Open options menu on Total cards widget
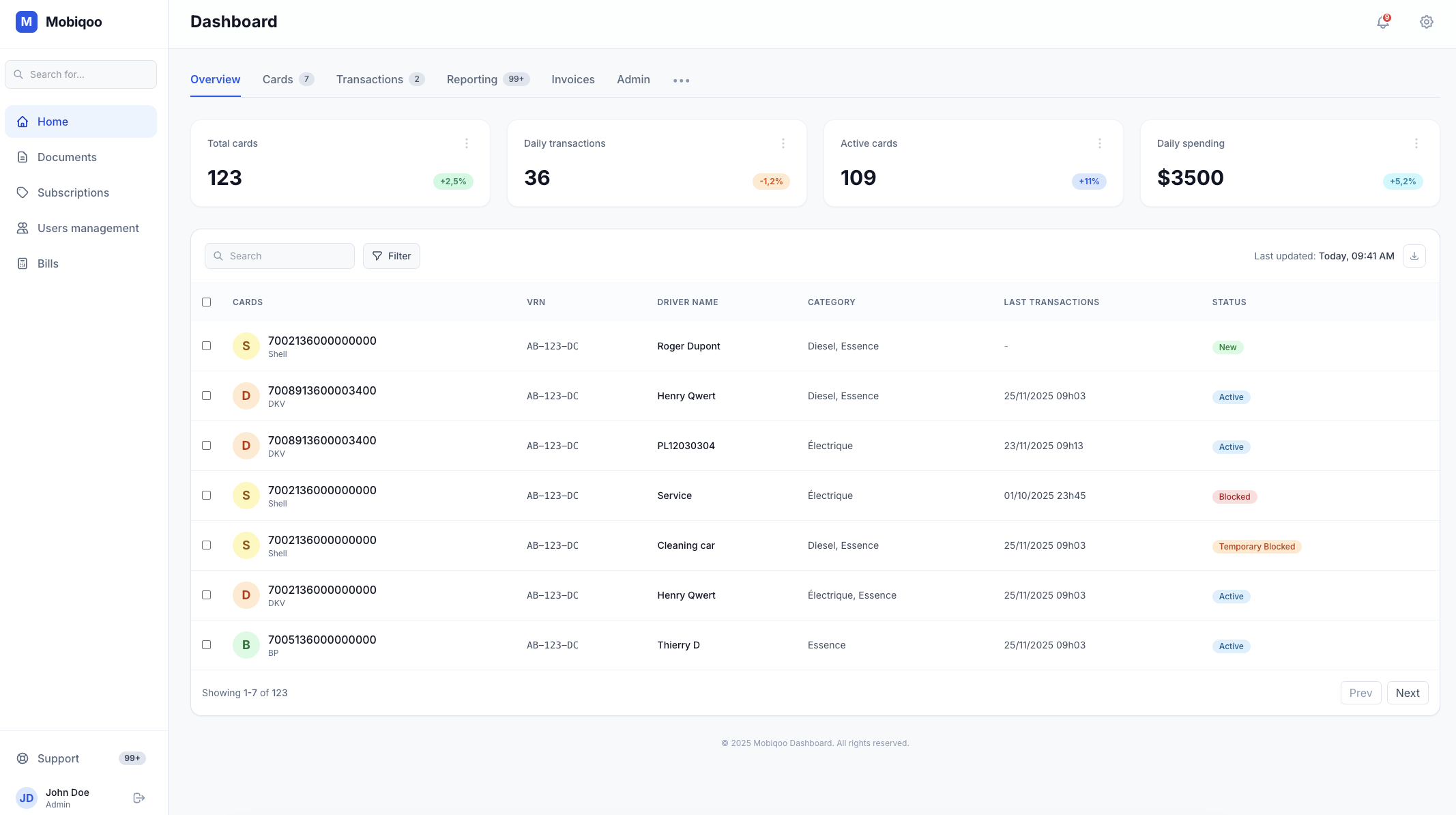This screenshot has width=1456, height=815. (x=467, y=143)
